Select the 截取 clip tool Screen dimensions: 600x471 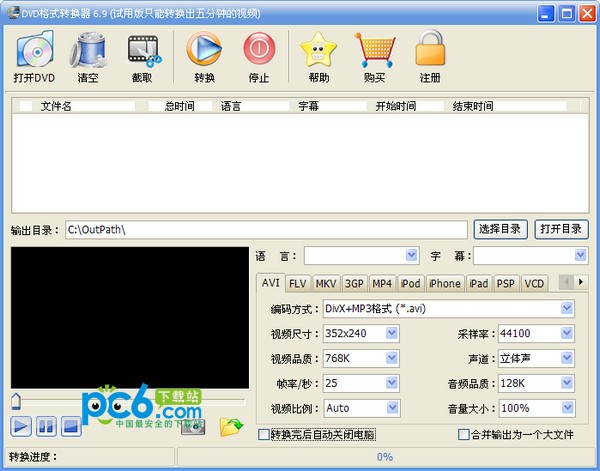pyautogui.click(x=142, y=57)
